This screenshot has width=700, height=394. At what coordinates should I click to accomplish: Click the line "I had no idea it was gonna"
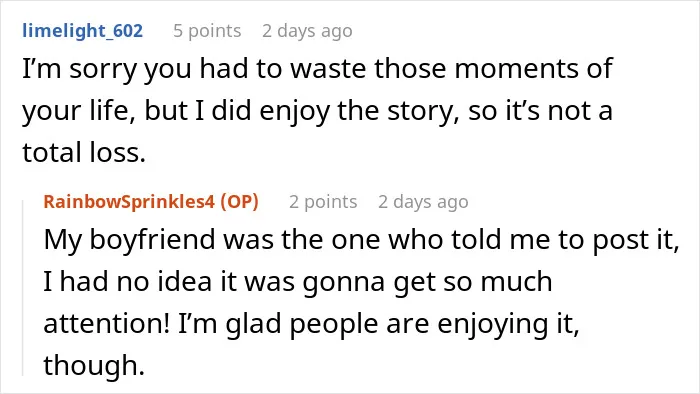click(x=298, y=282)
